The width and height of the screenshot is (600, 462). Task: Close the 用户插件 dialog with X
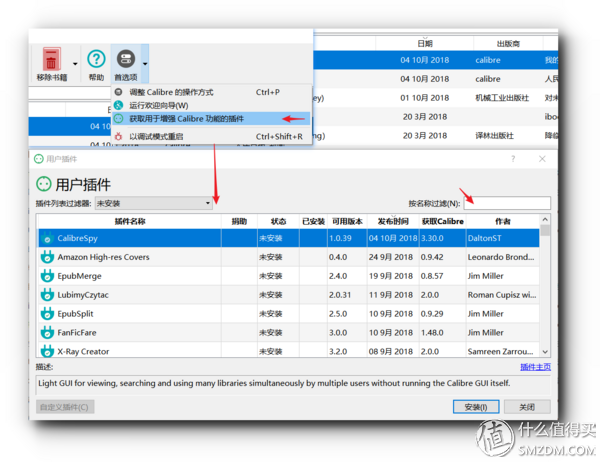pos(542,159)
